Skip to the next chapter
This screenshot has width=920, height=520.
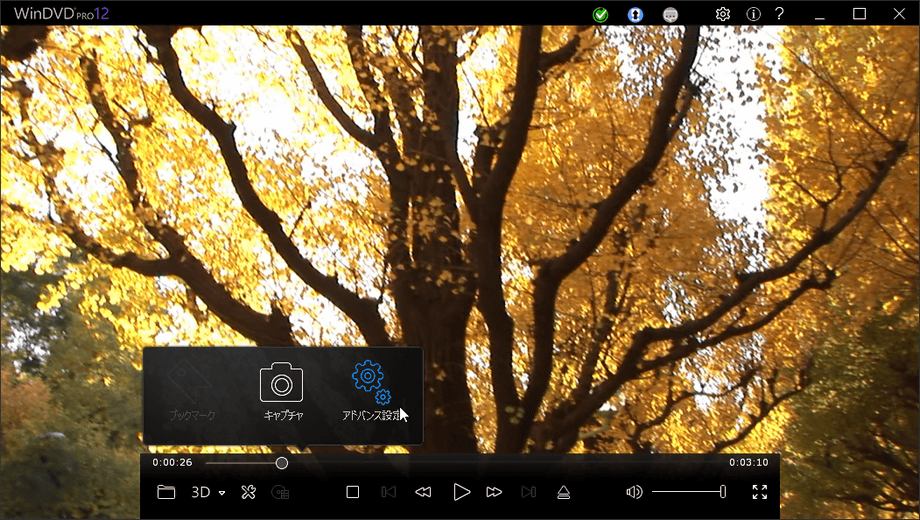click(529, 492)
